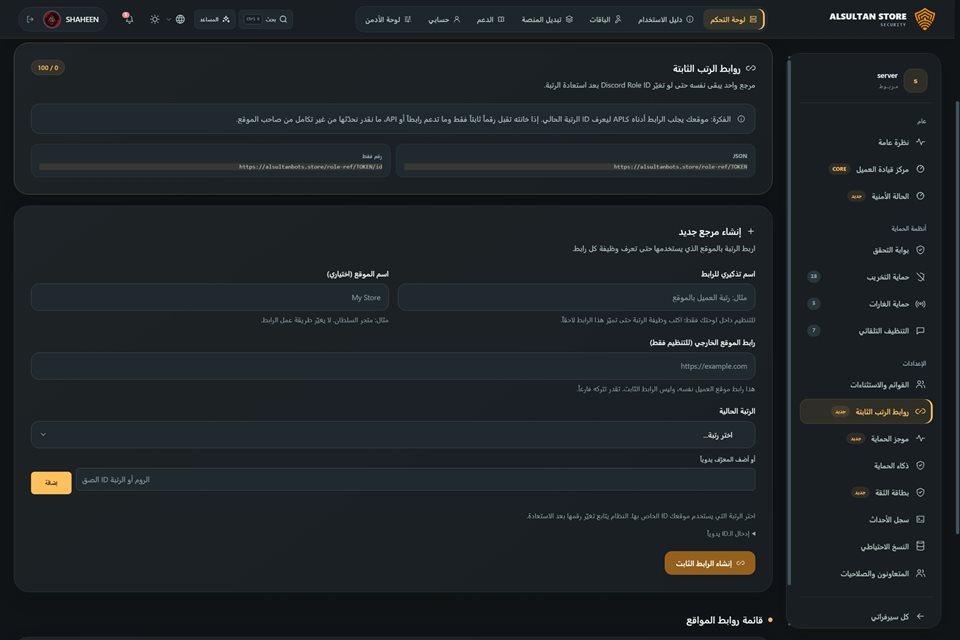The height and width of the screenshot is (640, 960).
Task: Toggle light theme with sun icon
Action: tap(154, 19)
